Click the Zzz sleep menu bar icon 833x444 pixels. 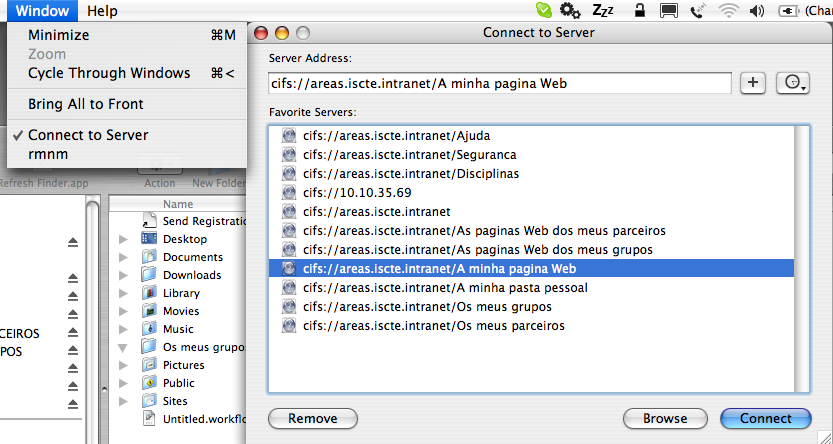[x=603, y=10]
